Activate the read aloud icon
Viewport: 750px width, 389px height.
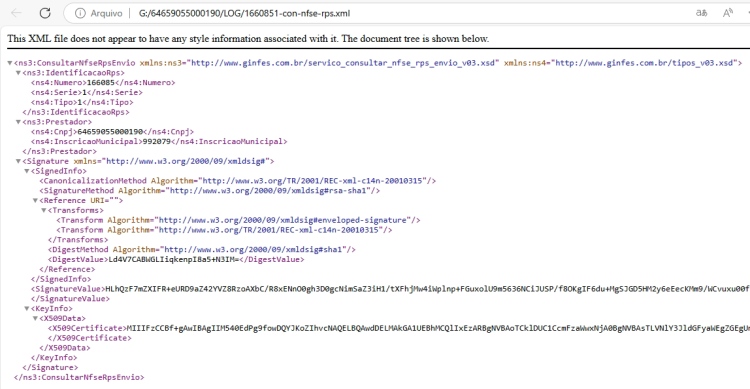[x=728, y=13]
